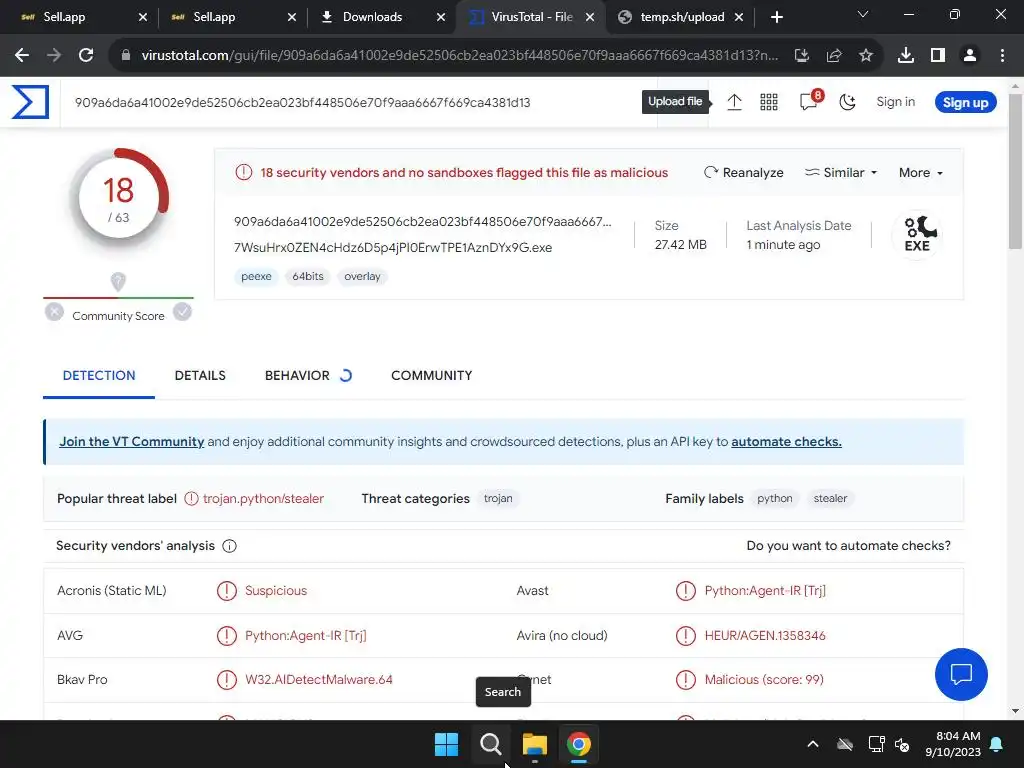Screen dimensions: 1024x768
Task: Click the upload file arrow icon
Action: pos(734,102)
